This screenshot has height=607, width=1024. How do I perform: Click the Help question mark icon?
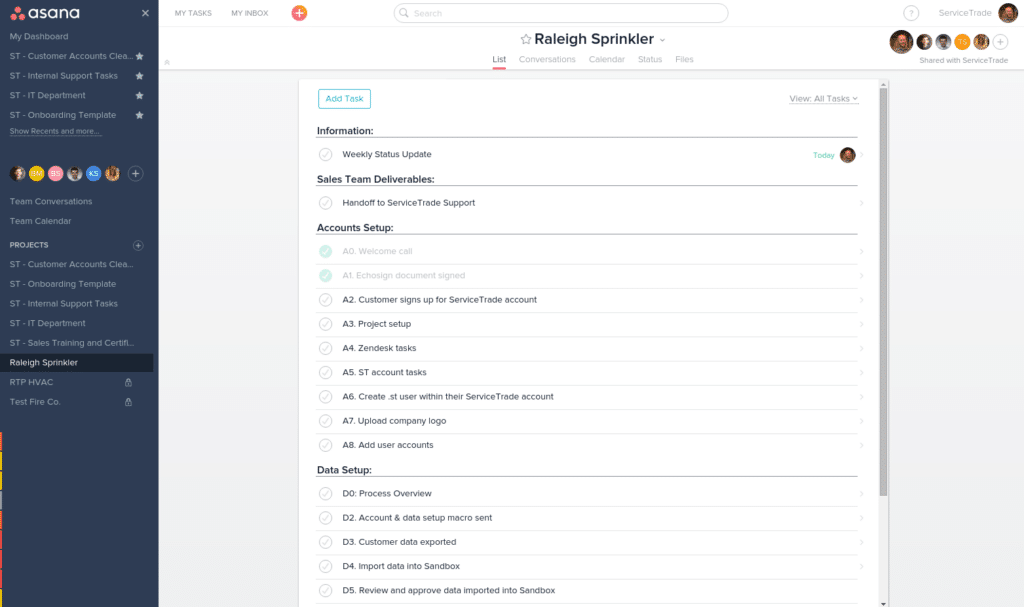click(909, 13)
